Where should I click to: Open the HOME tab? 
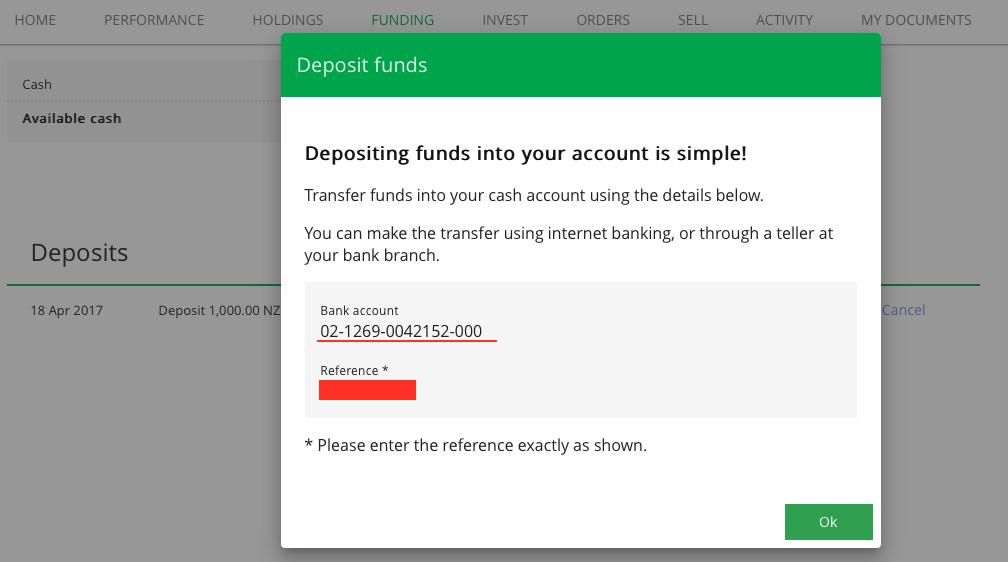tap(35, 20)
